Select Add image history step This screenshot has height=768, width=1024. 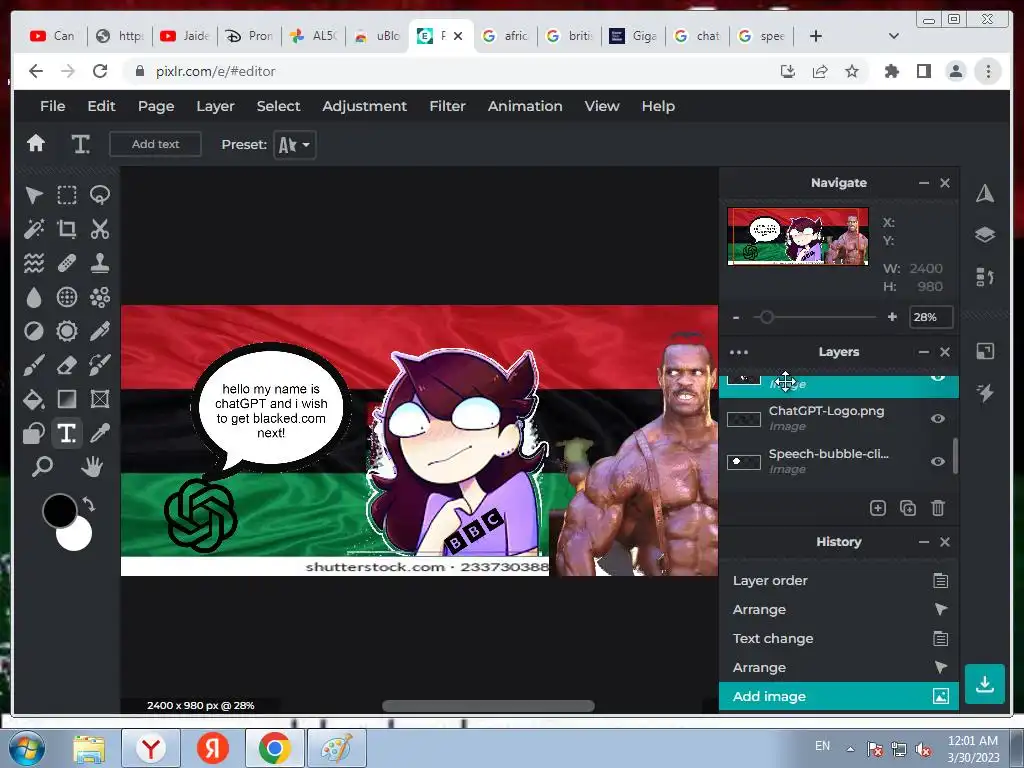pyautogui.click(x=839, y=696)
